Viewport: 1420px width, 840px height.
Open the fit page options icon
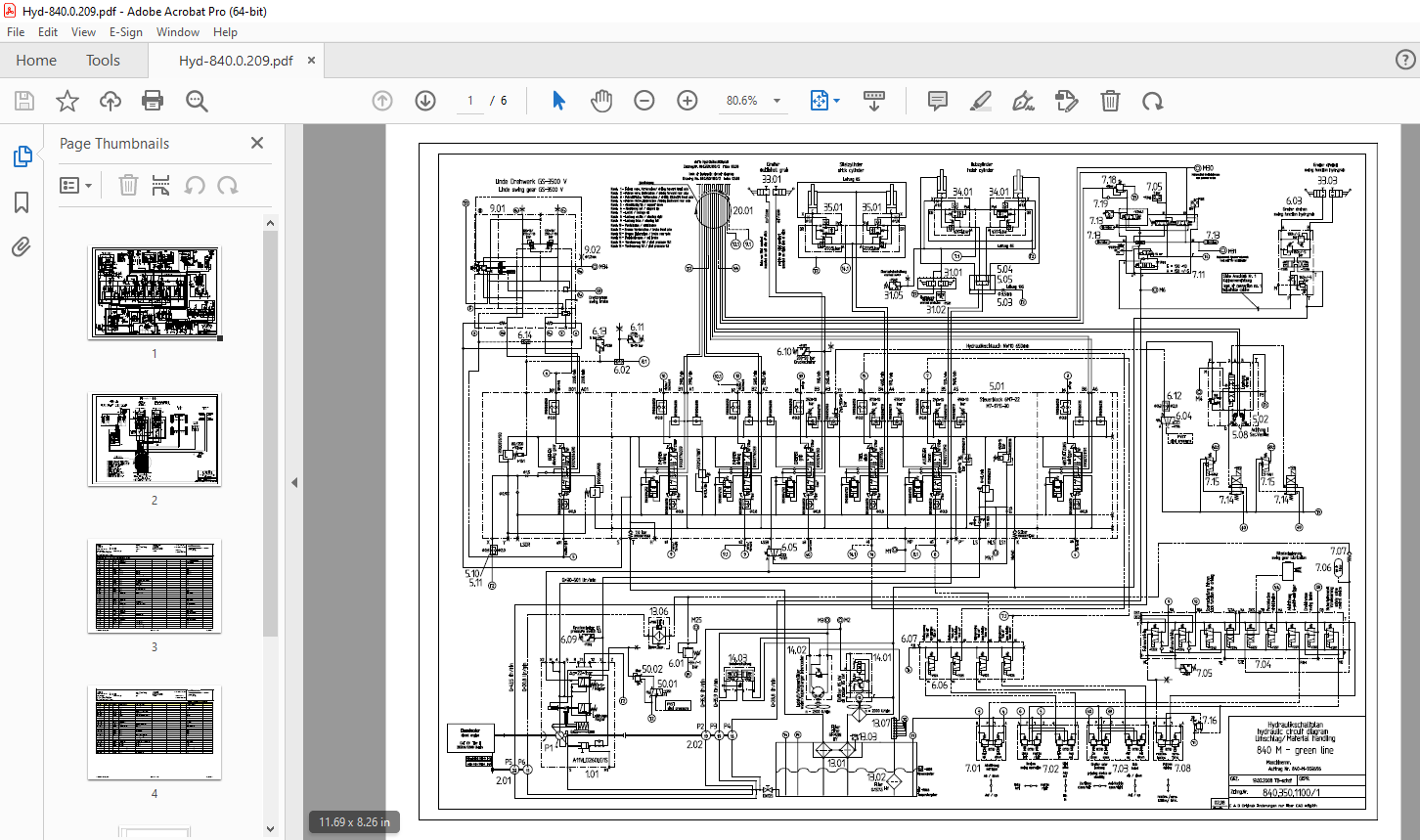tap(824, 101)
